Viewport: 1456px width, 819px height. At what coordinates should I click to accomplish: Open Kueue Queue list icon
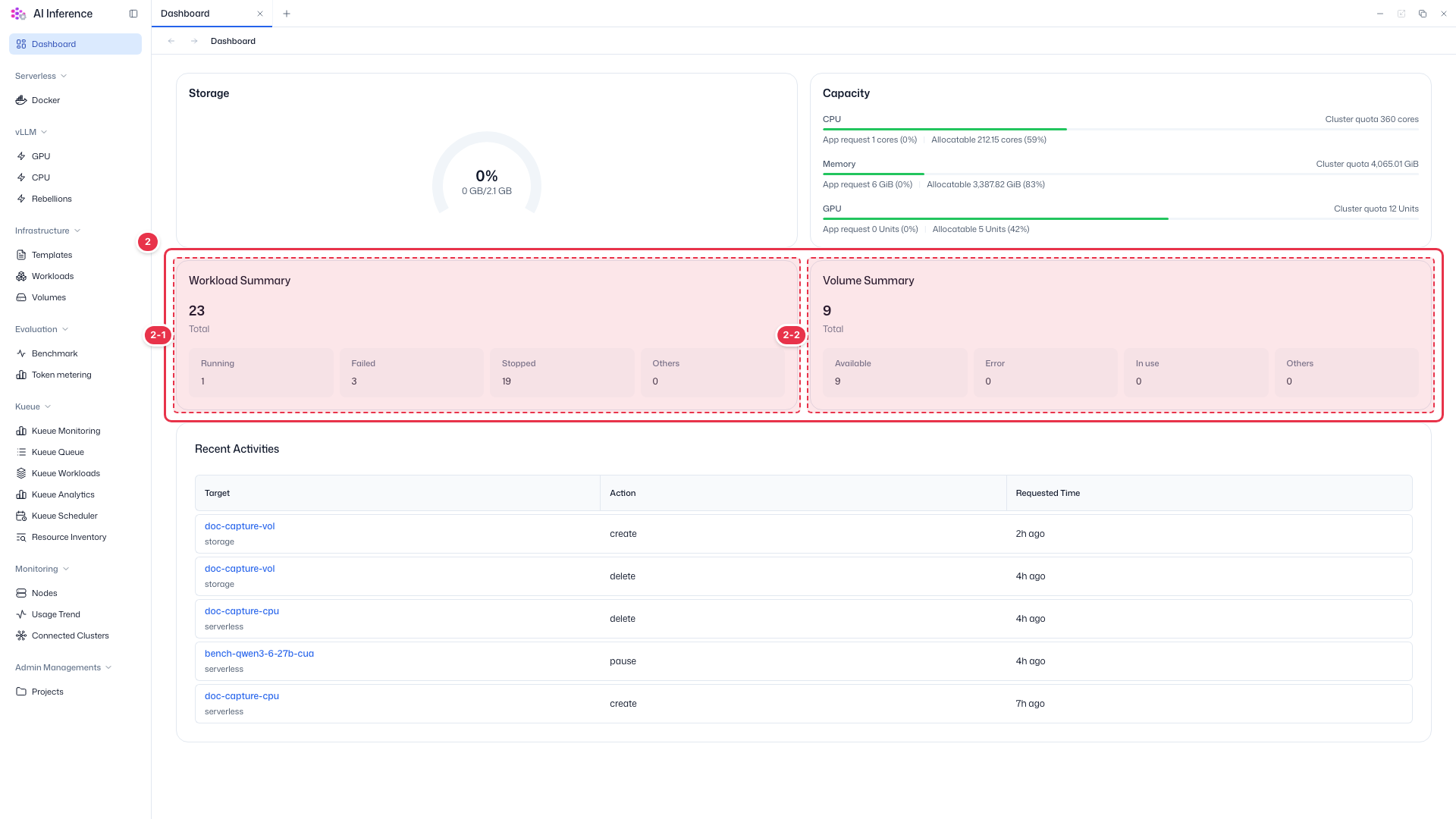[21, 452]
